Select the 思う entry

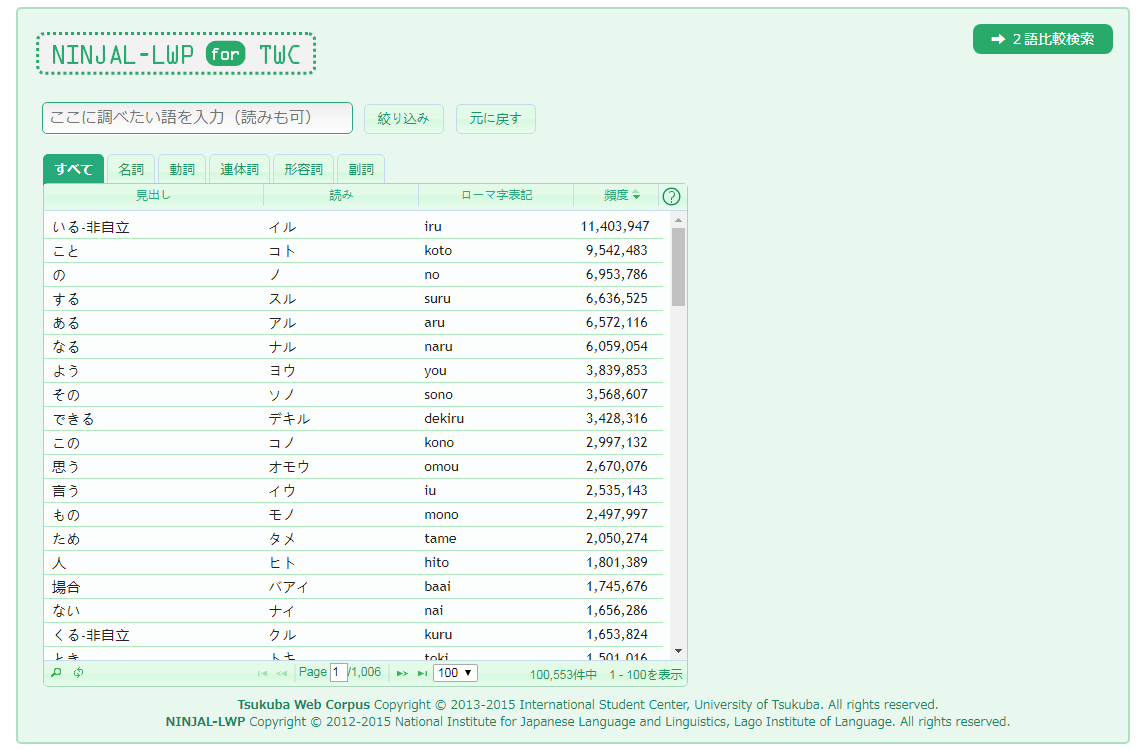click(353, 467)
